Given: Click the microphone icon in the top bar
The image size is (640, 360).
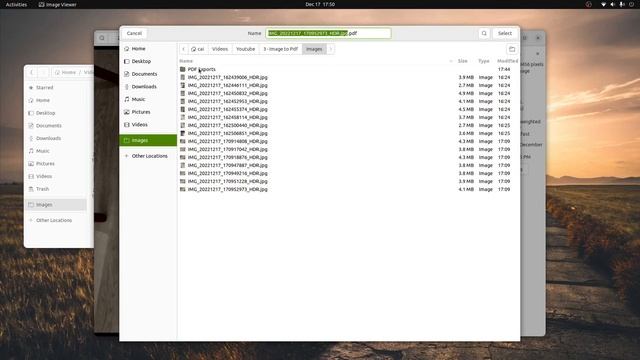Looking at the screenshot, I should point(622,4).
